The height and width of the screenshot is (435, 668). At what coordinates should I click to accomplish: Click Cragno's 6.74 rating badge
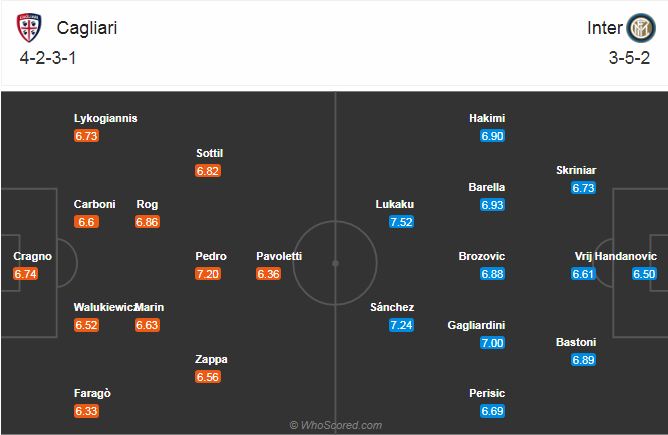click(x=26, y=274)
